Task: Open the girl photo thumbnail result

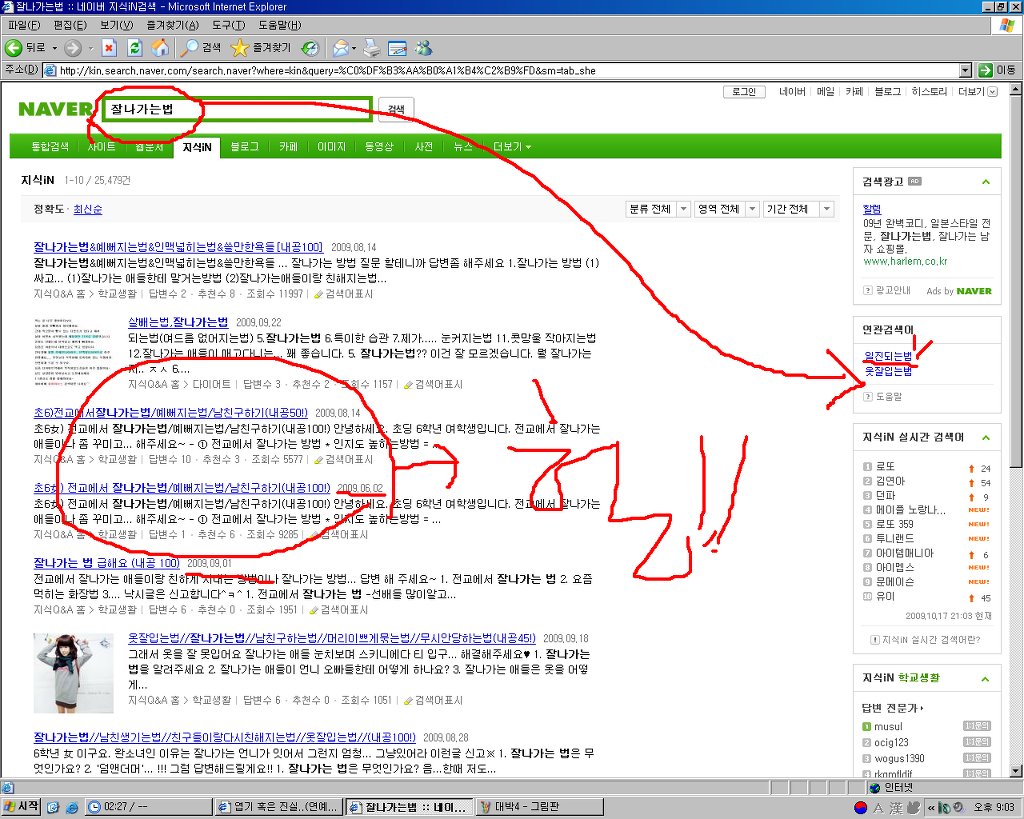Action: click(74, 673)
